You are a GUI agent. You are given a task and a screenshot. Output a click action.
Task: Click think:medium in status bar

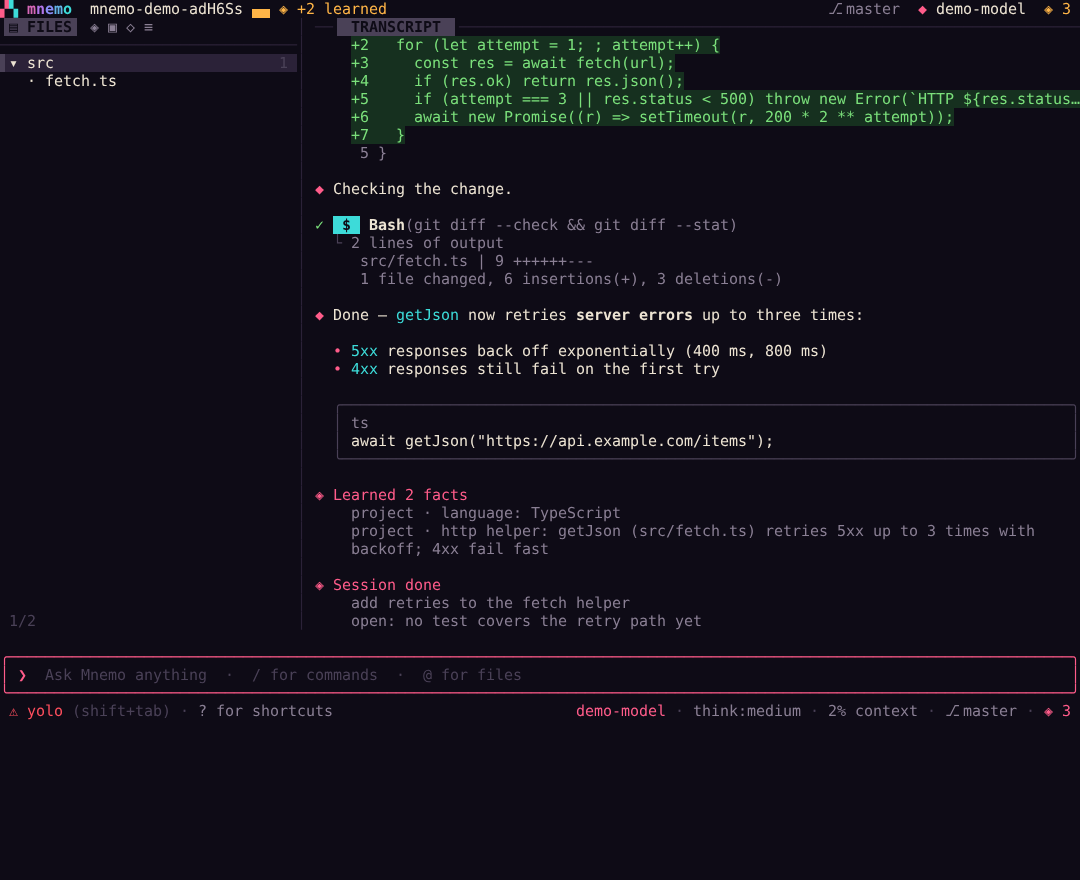747,711
